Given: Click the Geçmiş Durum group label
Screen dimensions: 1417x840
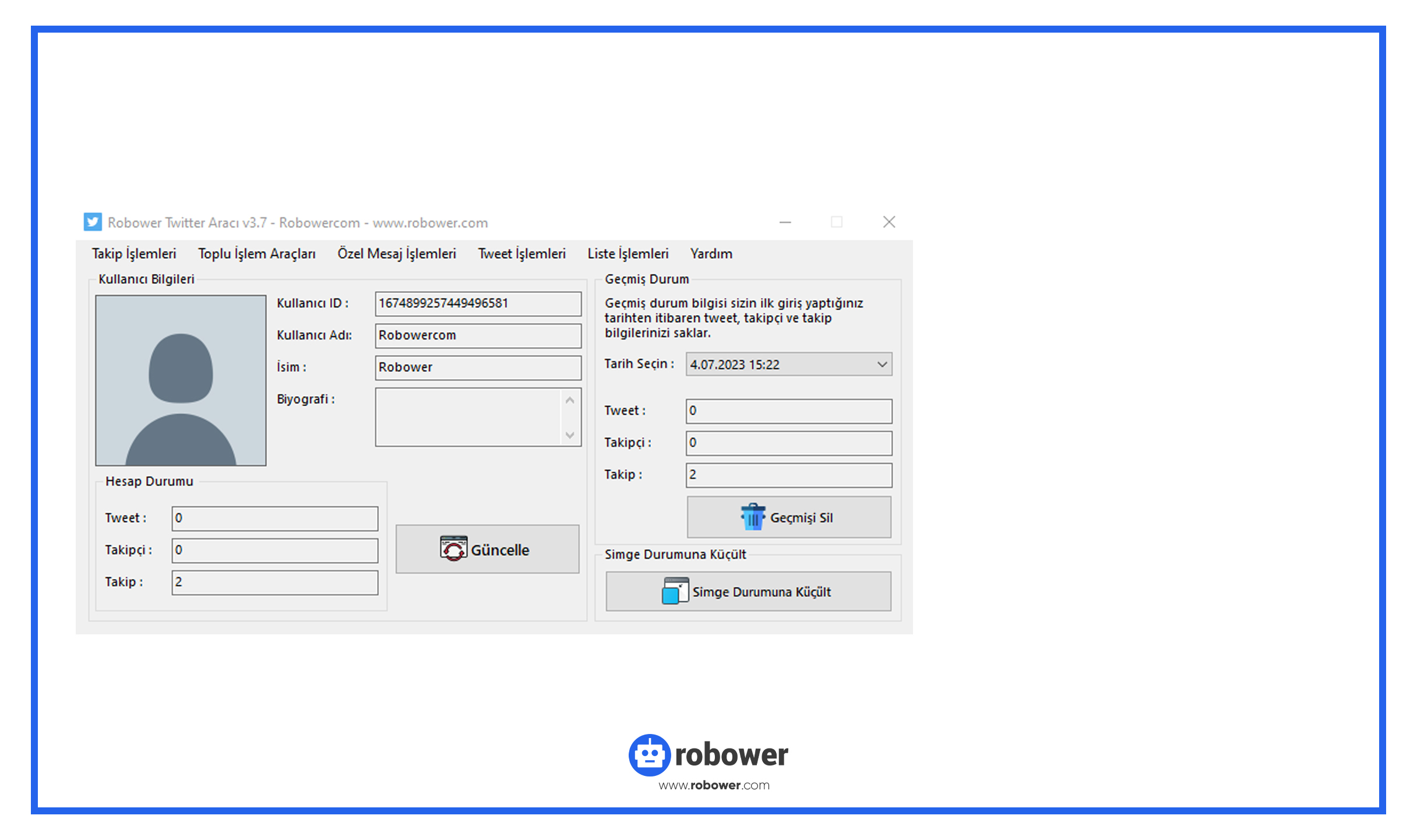Looking at the screenshot, I should (x=647, y=279).
